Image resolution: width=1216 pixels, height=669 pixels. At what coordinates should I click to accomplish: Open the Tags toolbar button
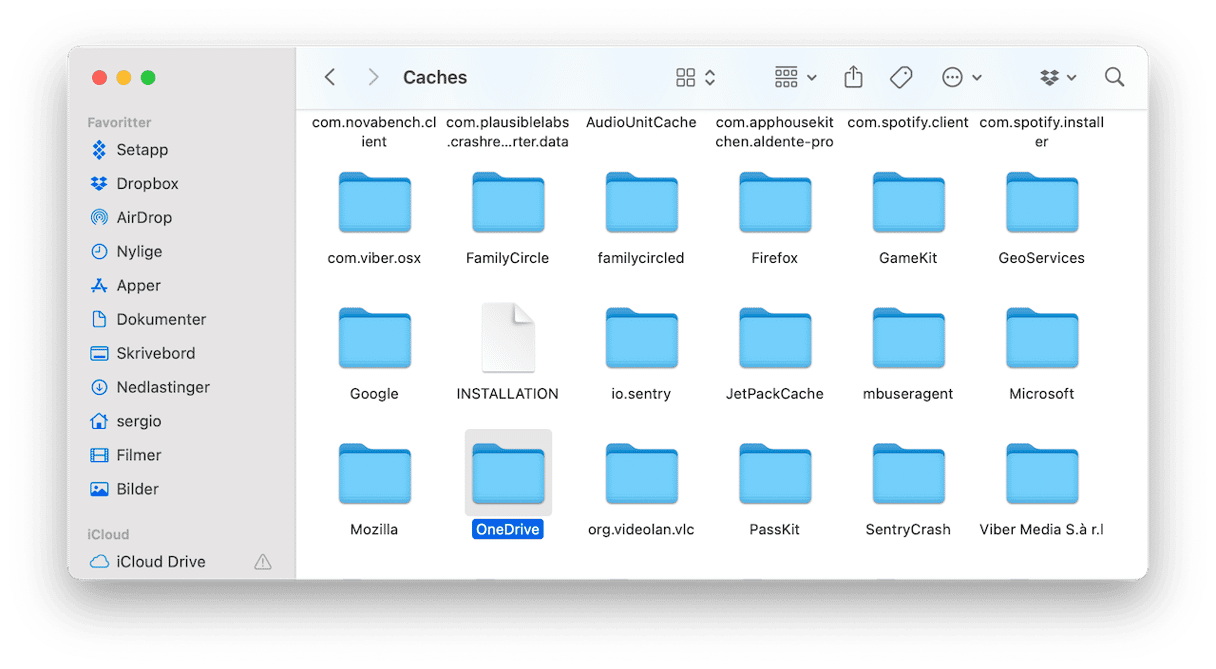901,77
